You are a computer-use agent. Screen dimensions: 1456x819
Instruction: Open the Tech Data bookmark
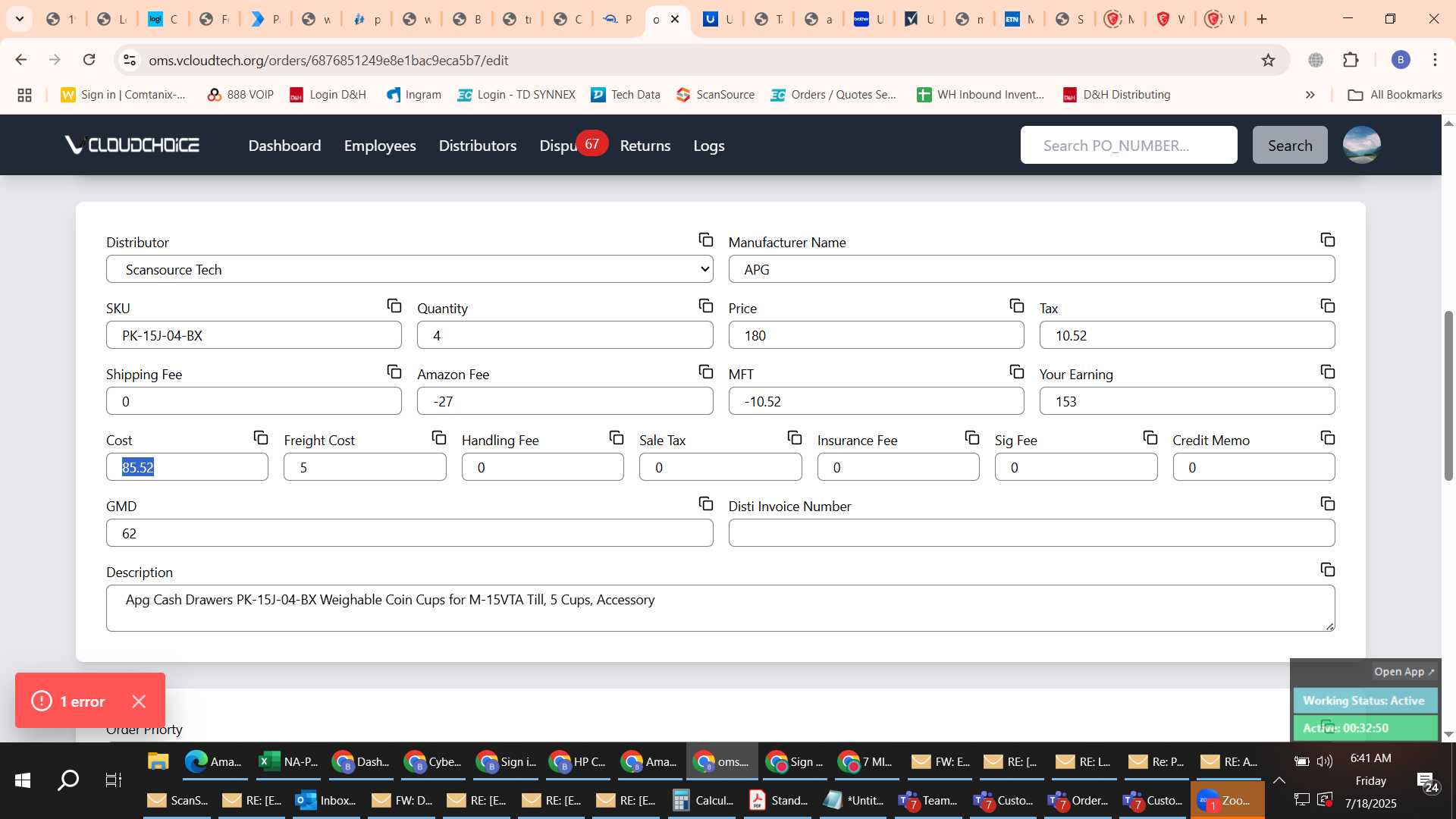[x=626, y=95]
